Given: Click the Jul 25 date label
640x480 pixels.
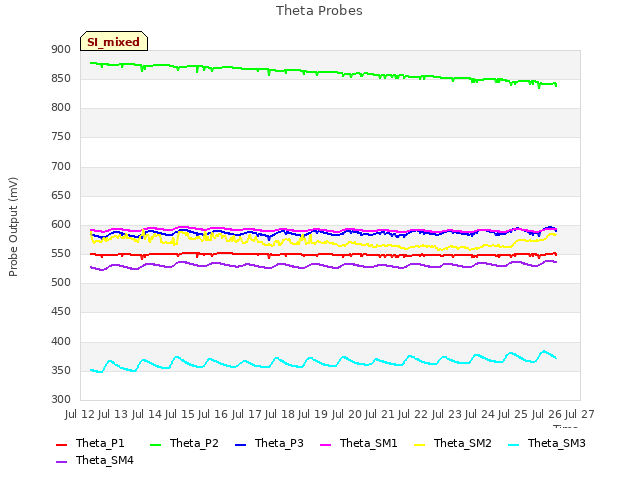Looking at the screenshot, I should click(x=513, y=414).
